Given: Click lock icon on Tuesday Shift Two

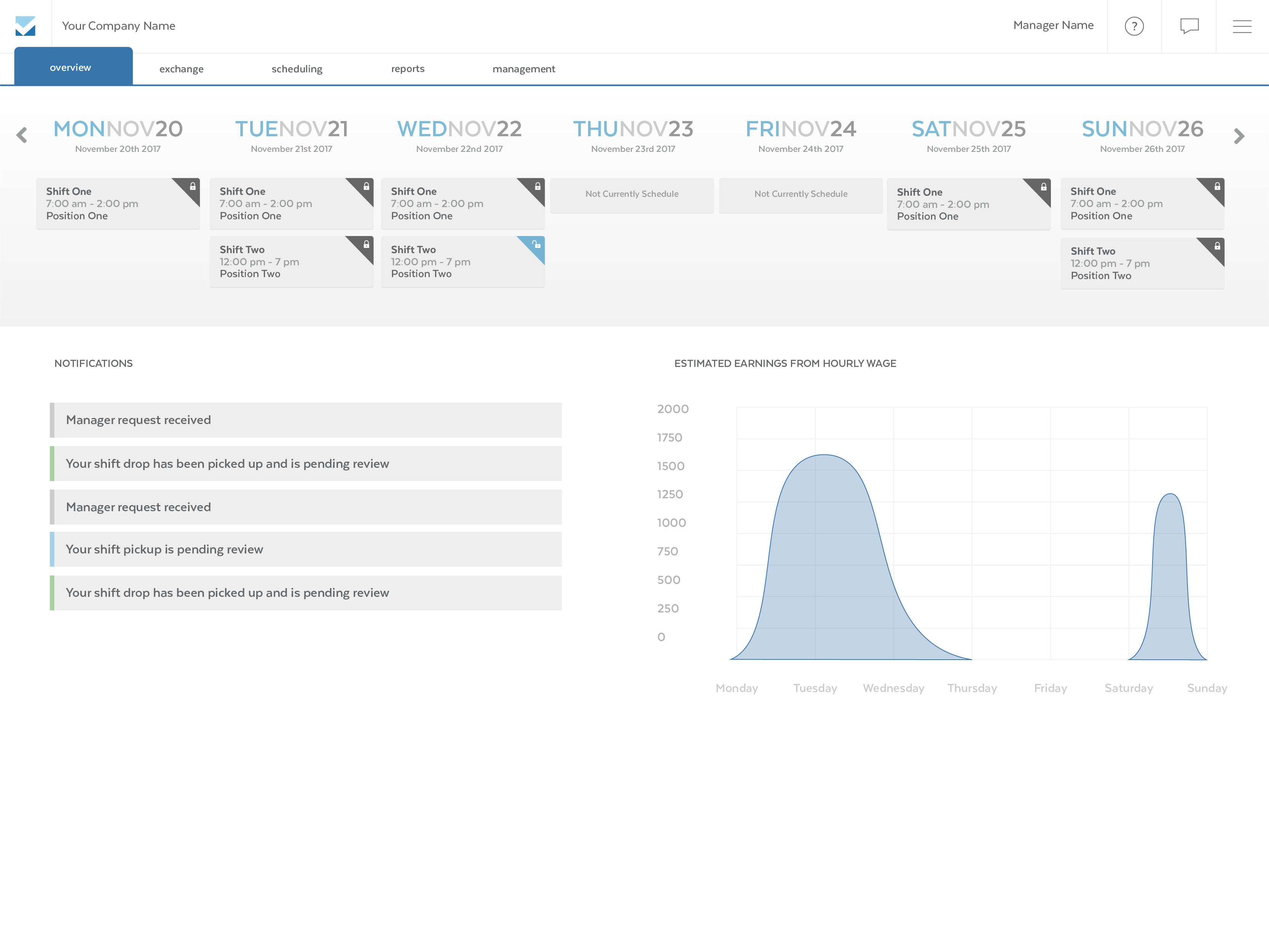Looking at the screenshot, I should [366, 244].
